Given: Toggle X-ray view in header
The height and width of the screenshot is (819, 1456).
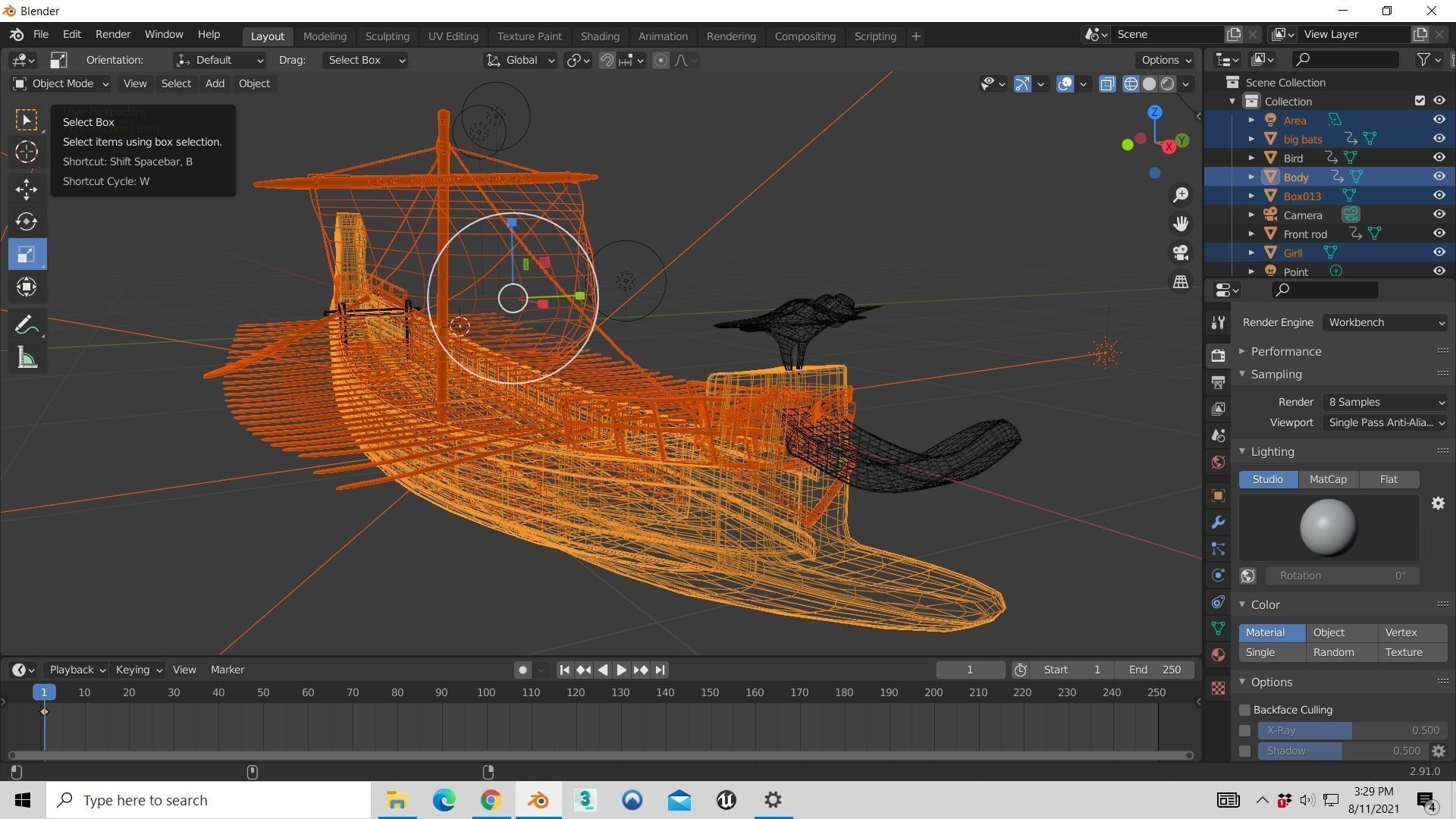Looking at the screenshot, I should coord(1107,83).
